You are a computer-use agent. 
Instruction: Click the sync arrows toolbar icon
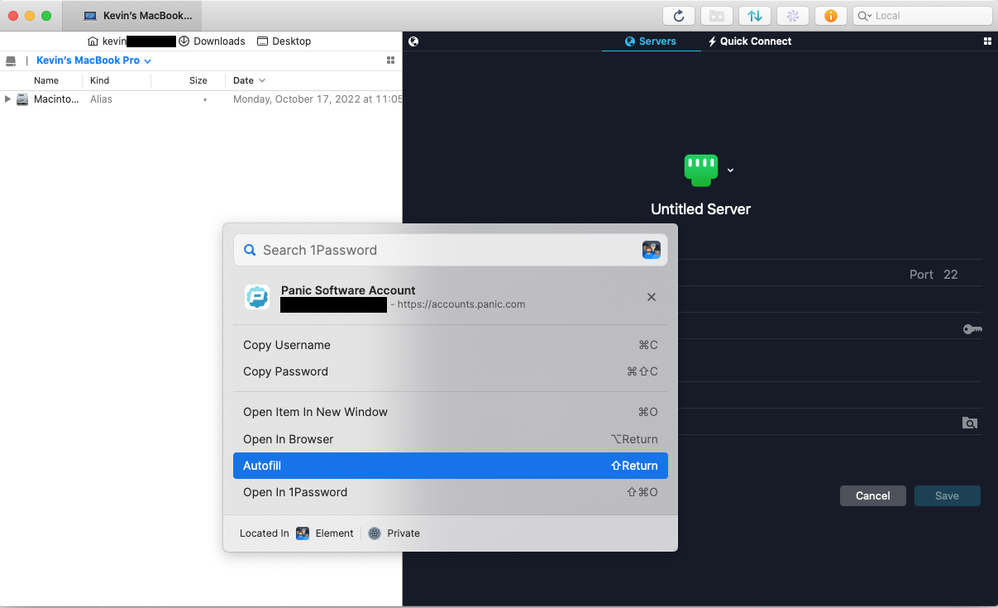754,16
